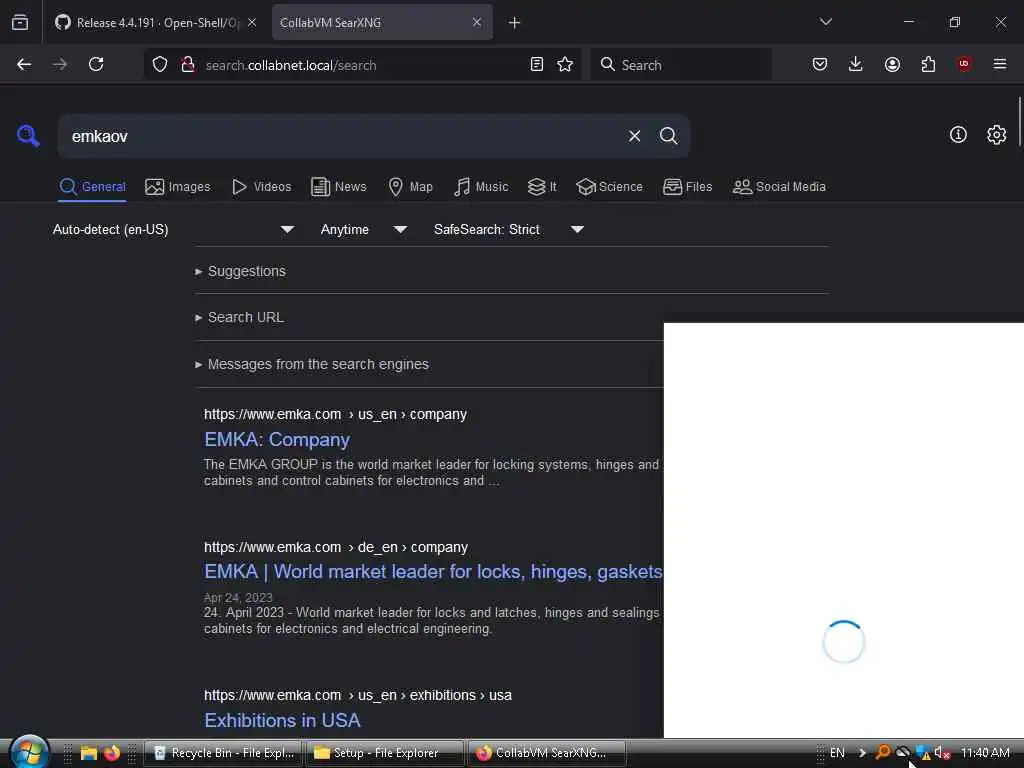Click the page vertical scrollbar thumb

coord(1019,121)
